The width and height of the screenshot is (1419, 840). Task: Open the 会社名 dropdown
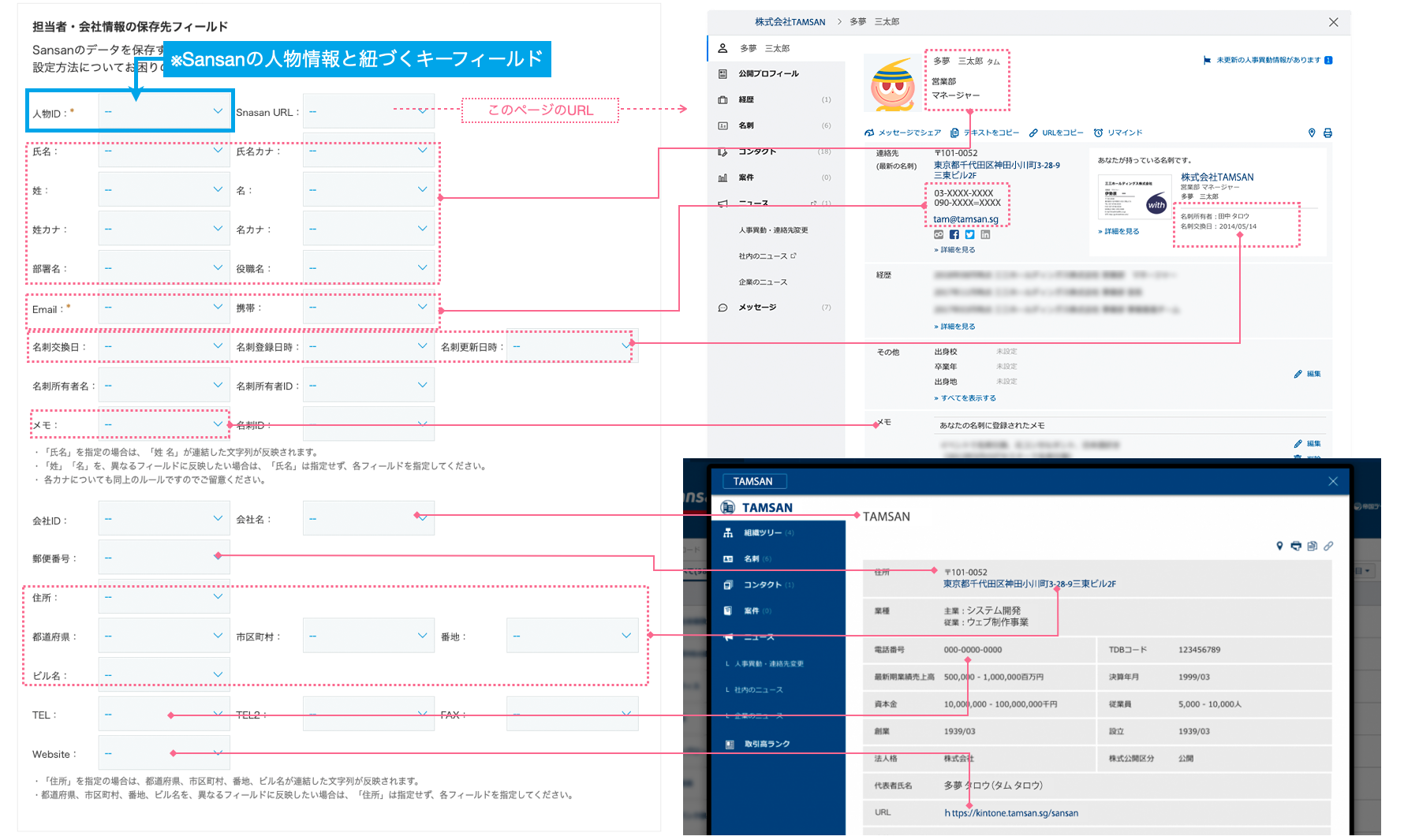point(368,519)
